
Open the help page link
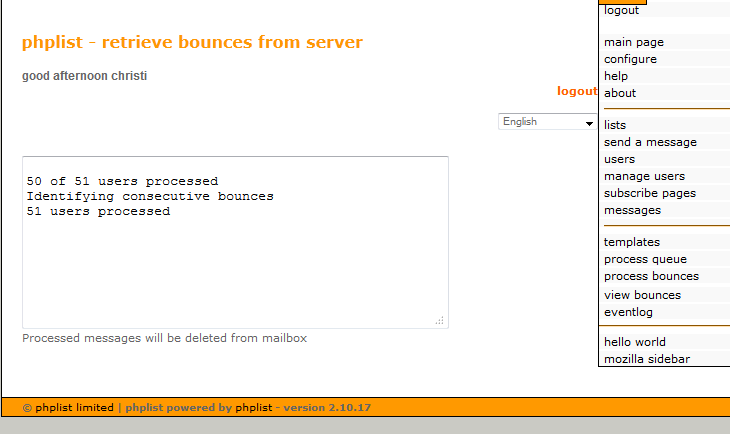[x=616, y=76]
